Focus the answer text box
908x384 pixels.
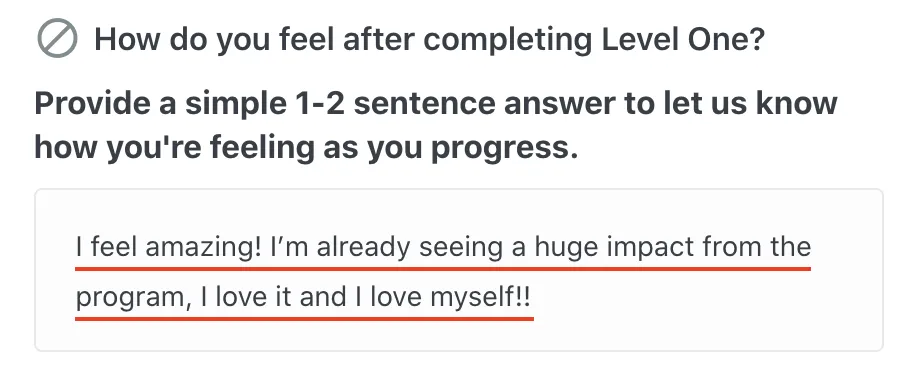point(459,270)
